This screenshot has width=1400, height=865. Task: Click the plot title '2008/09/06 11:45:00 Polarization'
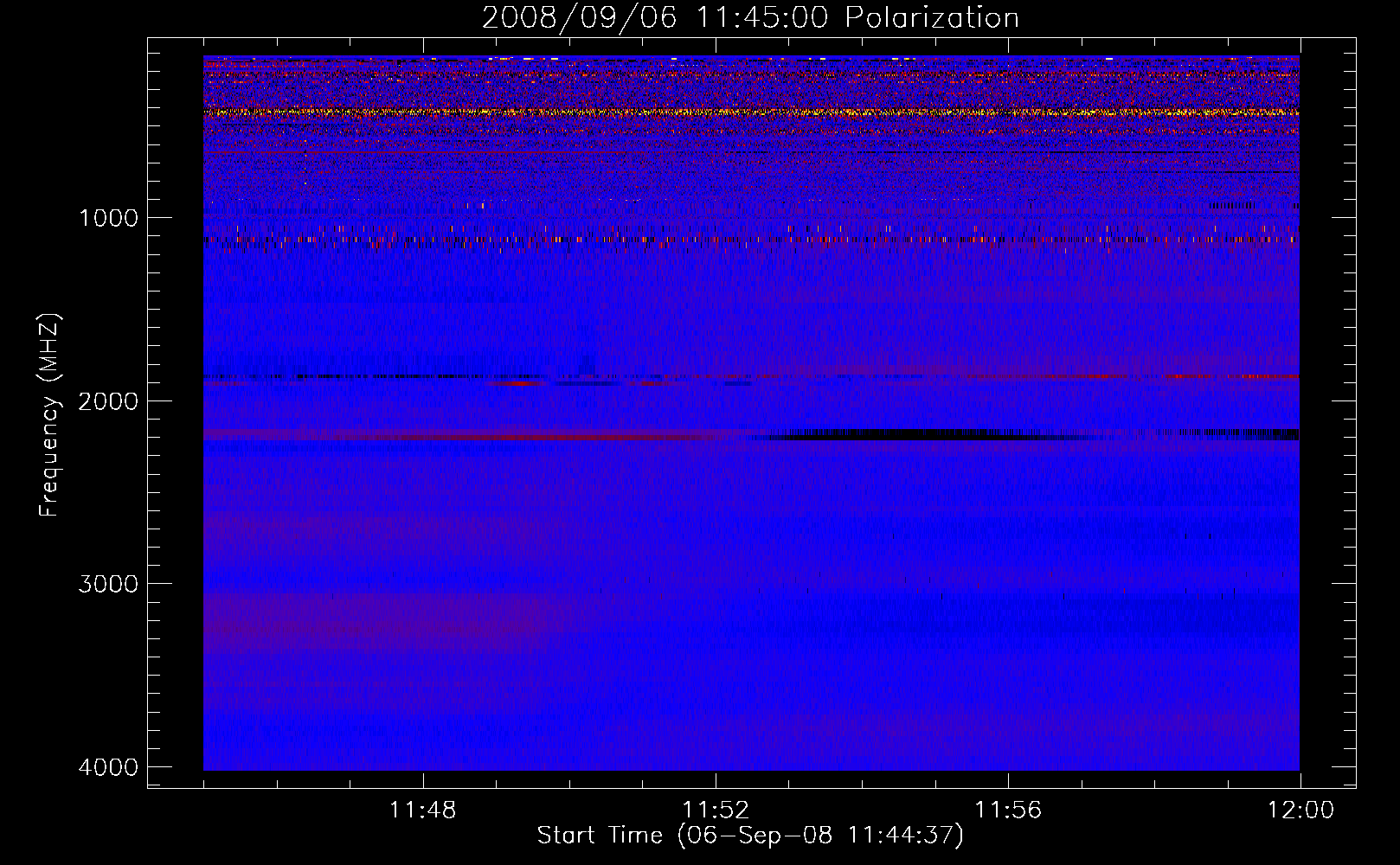[750, 17]
